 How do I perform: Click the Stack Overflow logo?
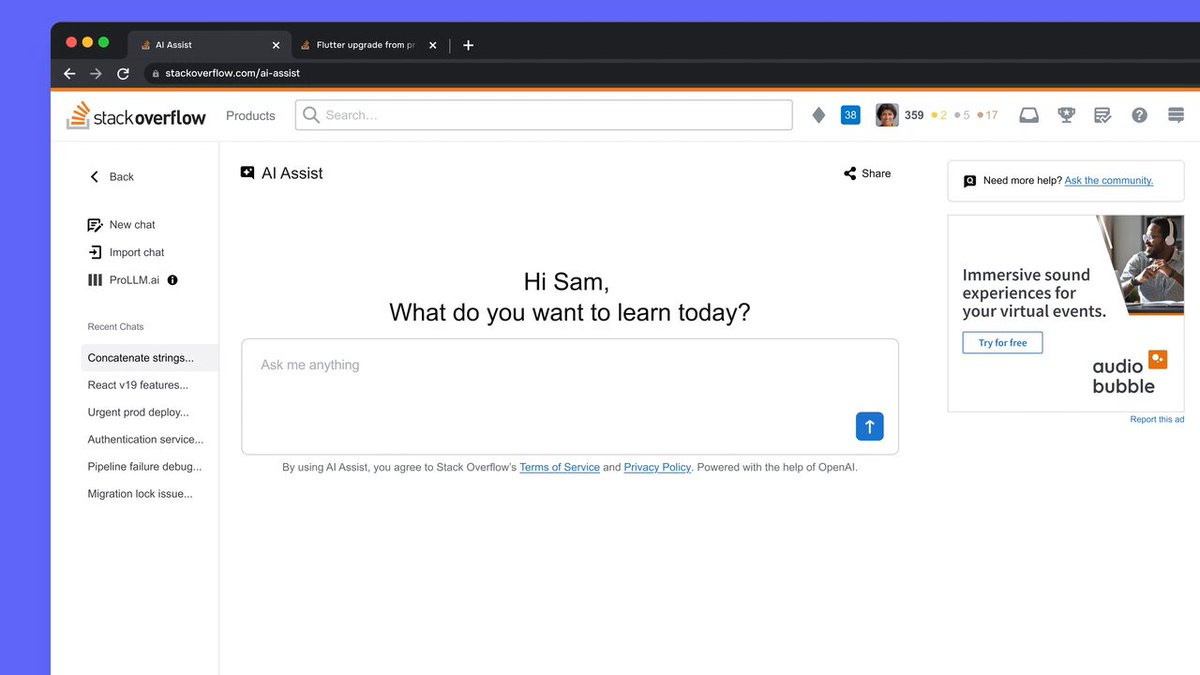coord(136,115)
